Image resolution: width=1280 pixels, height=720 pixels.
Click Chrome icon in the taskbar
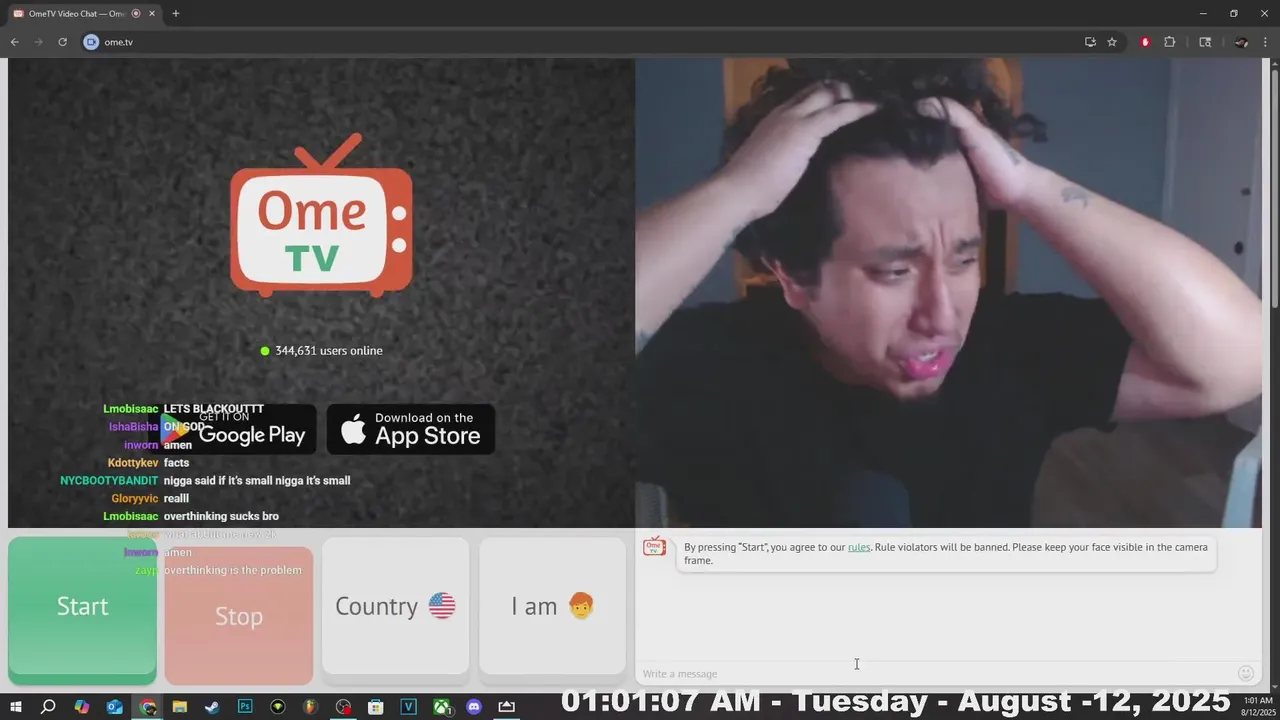[148, 707]
